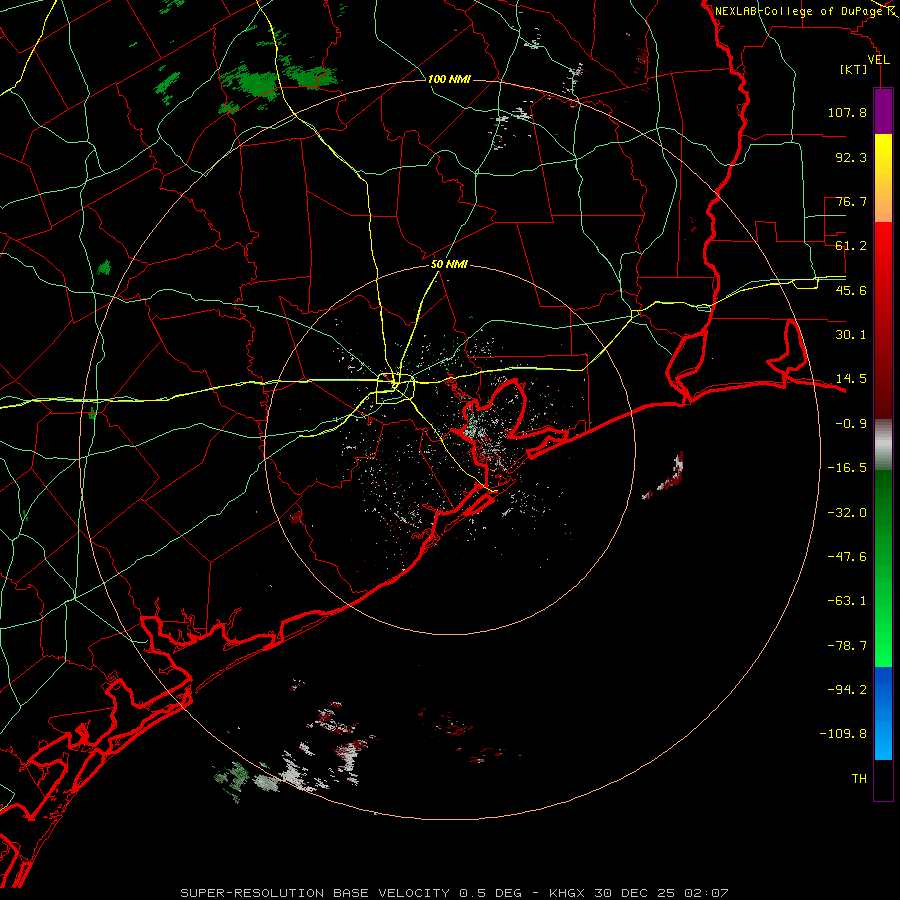The height and width of the screenshot is (900, 900).
Task: Click the purple segment of the velocity color bar
Action: click(x=883, y=111)
